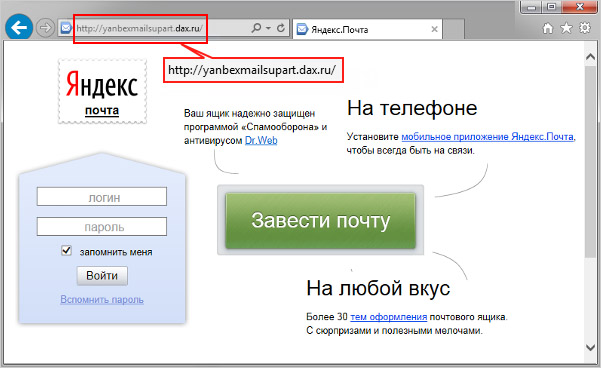Open a new blank tab
601x368 pixels.
(x=454, y=29)
